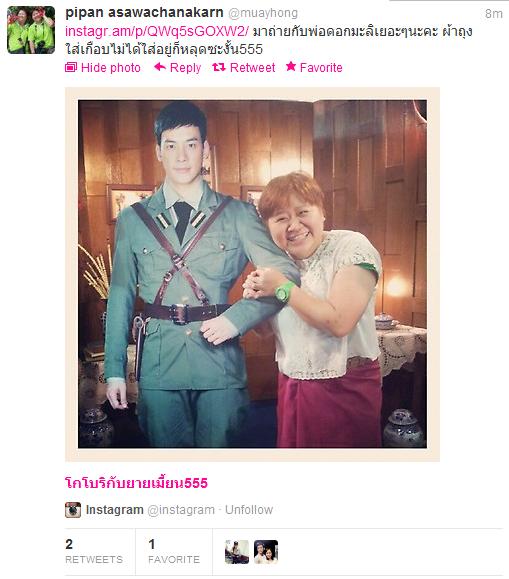The width and height of the screenshot is (509, 579).
Task: Click the Retweet arrows icon
Action: [x=219, y=67]
